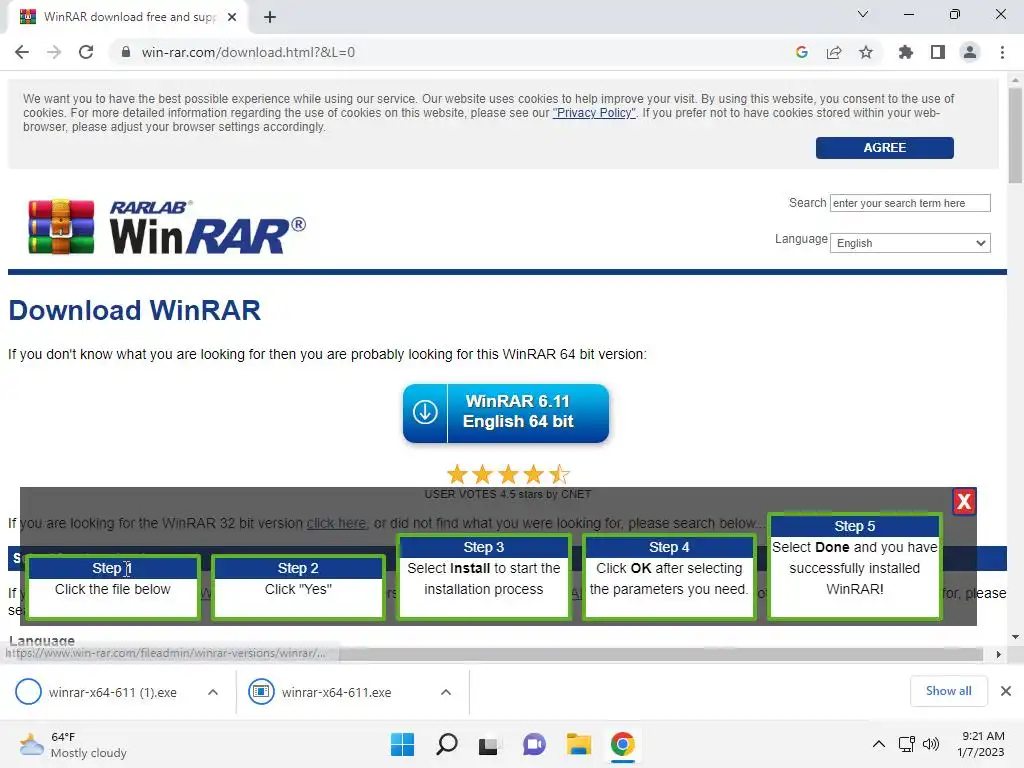Close the installation steps overlay with X
This screenshot has height=768, width=1024.
pyautogui.click(x=964, y=502)
